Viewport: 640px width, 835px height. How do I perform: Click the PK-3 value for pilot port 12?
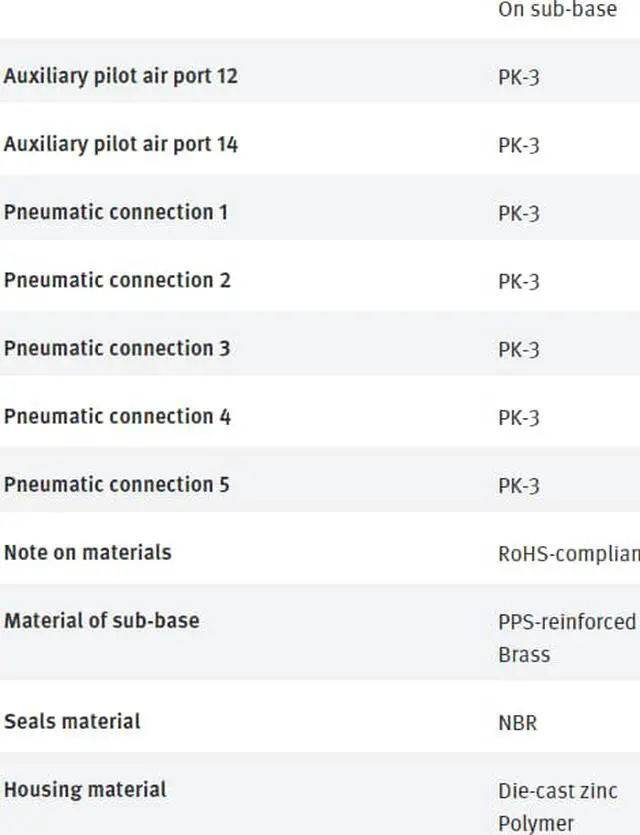point(518,77)
